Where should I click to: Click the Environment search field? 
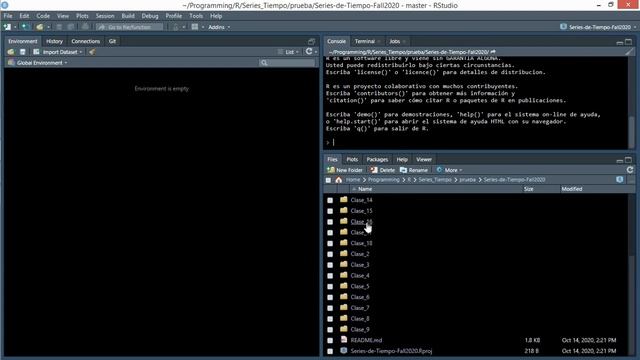287,62
